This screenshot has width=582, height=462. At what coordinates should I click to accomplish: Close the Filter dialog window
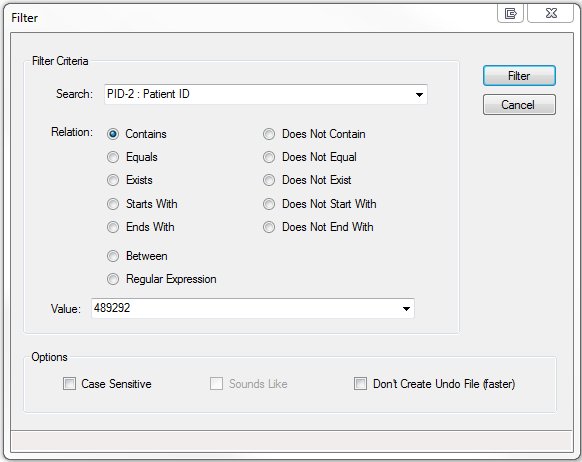tap(551, 13)
